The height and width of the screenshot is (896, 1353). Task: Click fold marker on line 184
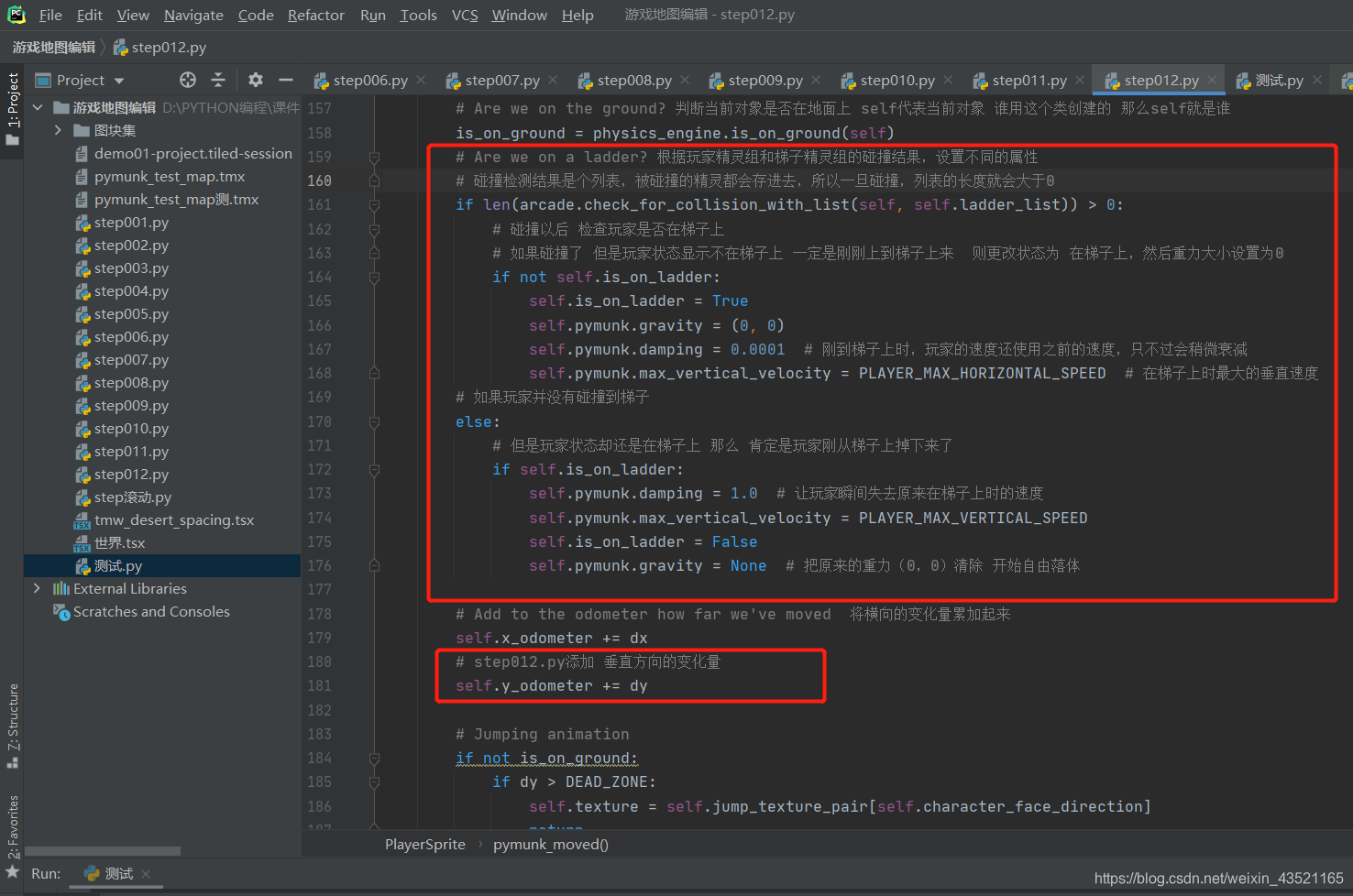[374, 758]
